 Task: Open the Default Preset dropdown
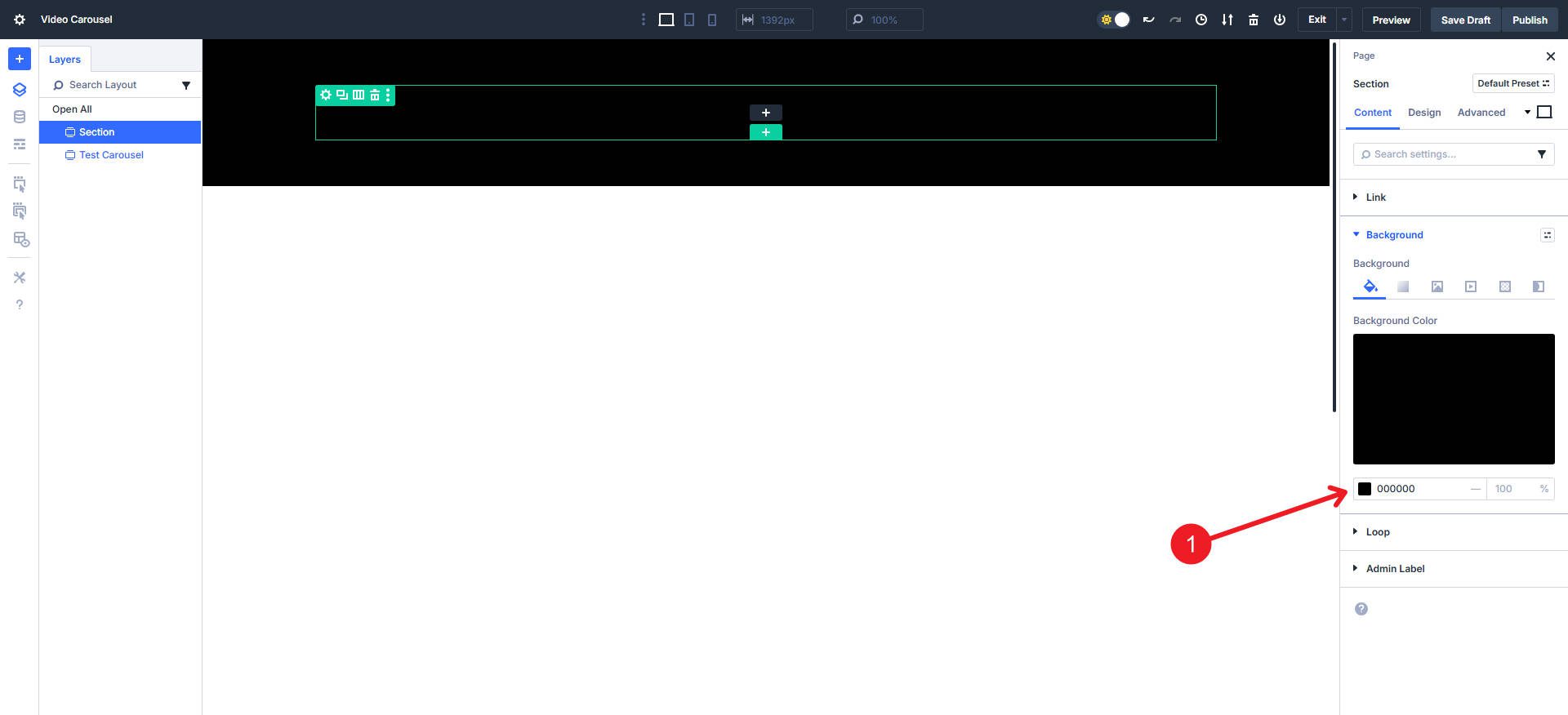(x=1512, y=83)
